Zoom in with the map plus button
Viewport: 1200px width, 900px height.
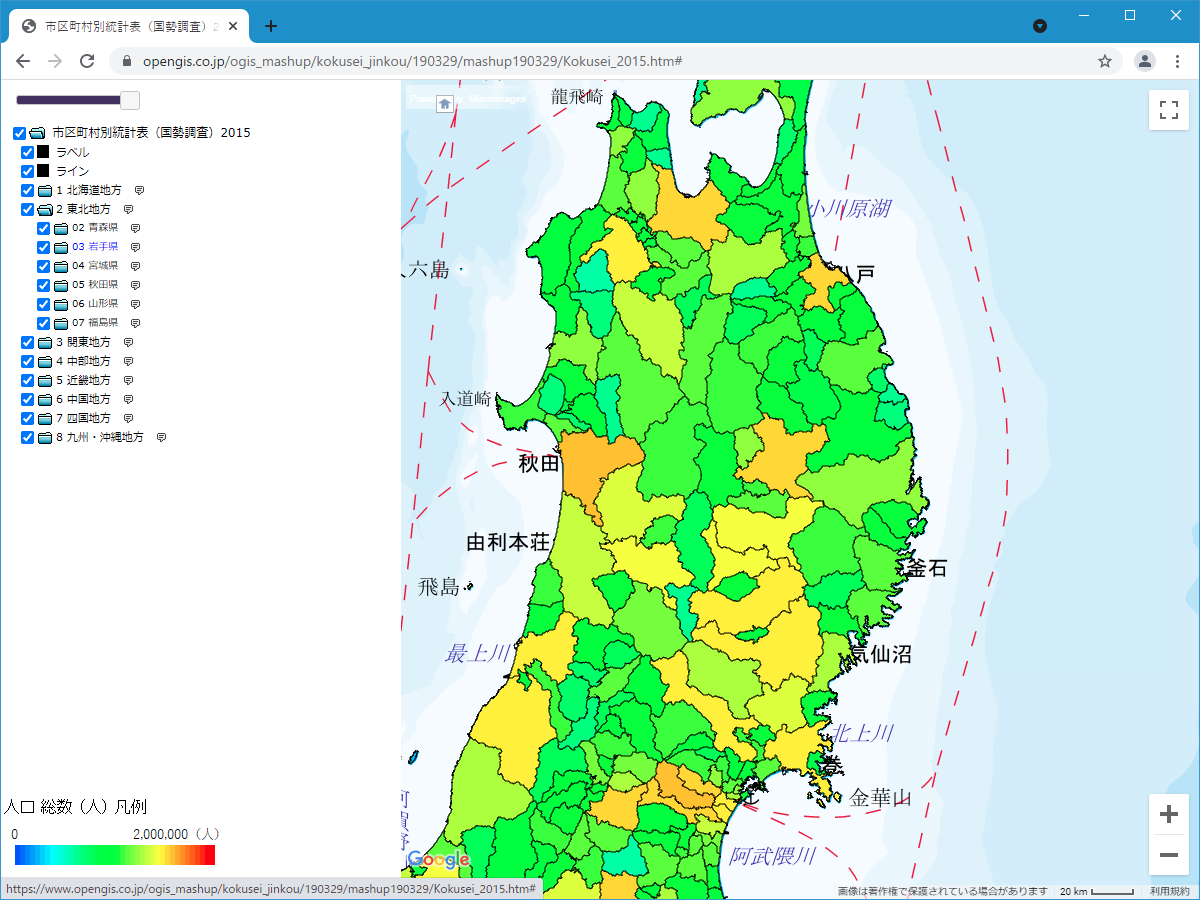[x=1168, y=815]
